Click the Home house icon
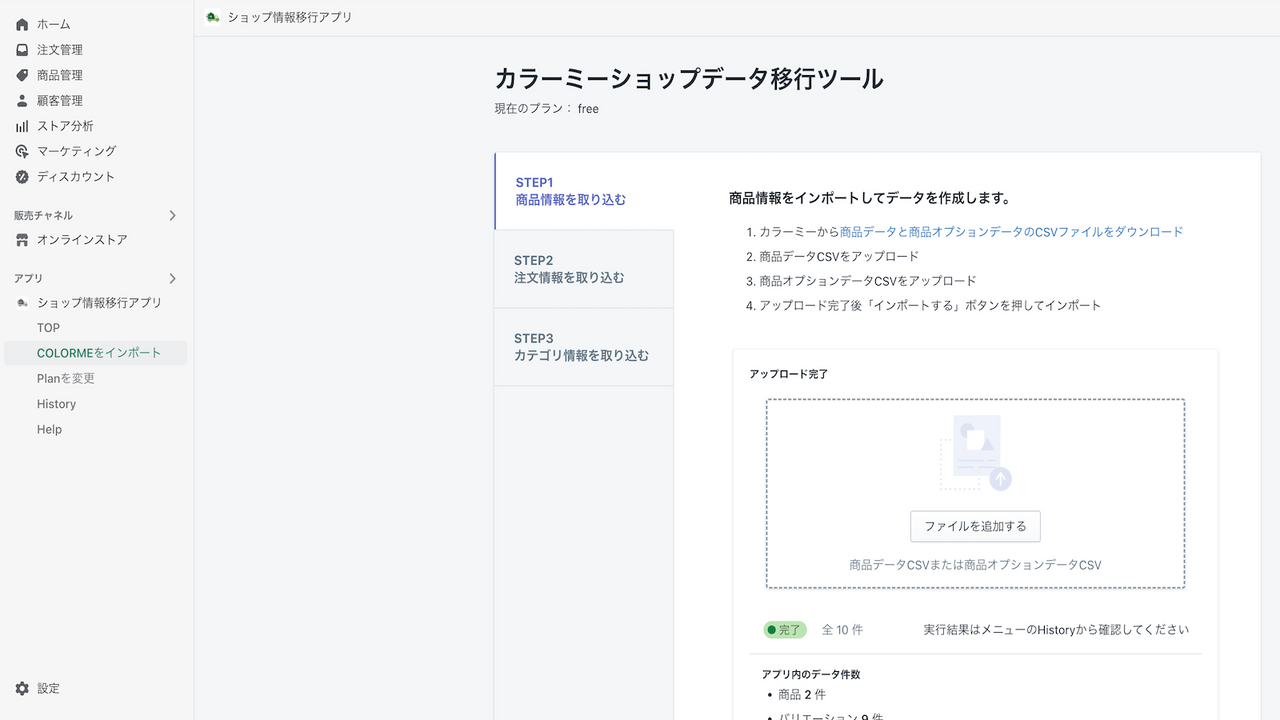This screenshot has width=1280, height=720. pyautogui.click(x=22, y=24)
